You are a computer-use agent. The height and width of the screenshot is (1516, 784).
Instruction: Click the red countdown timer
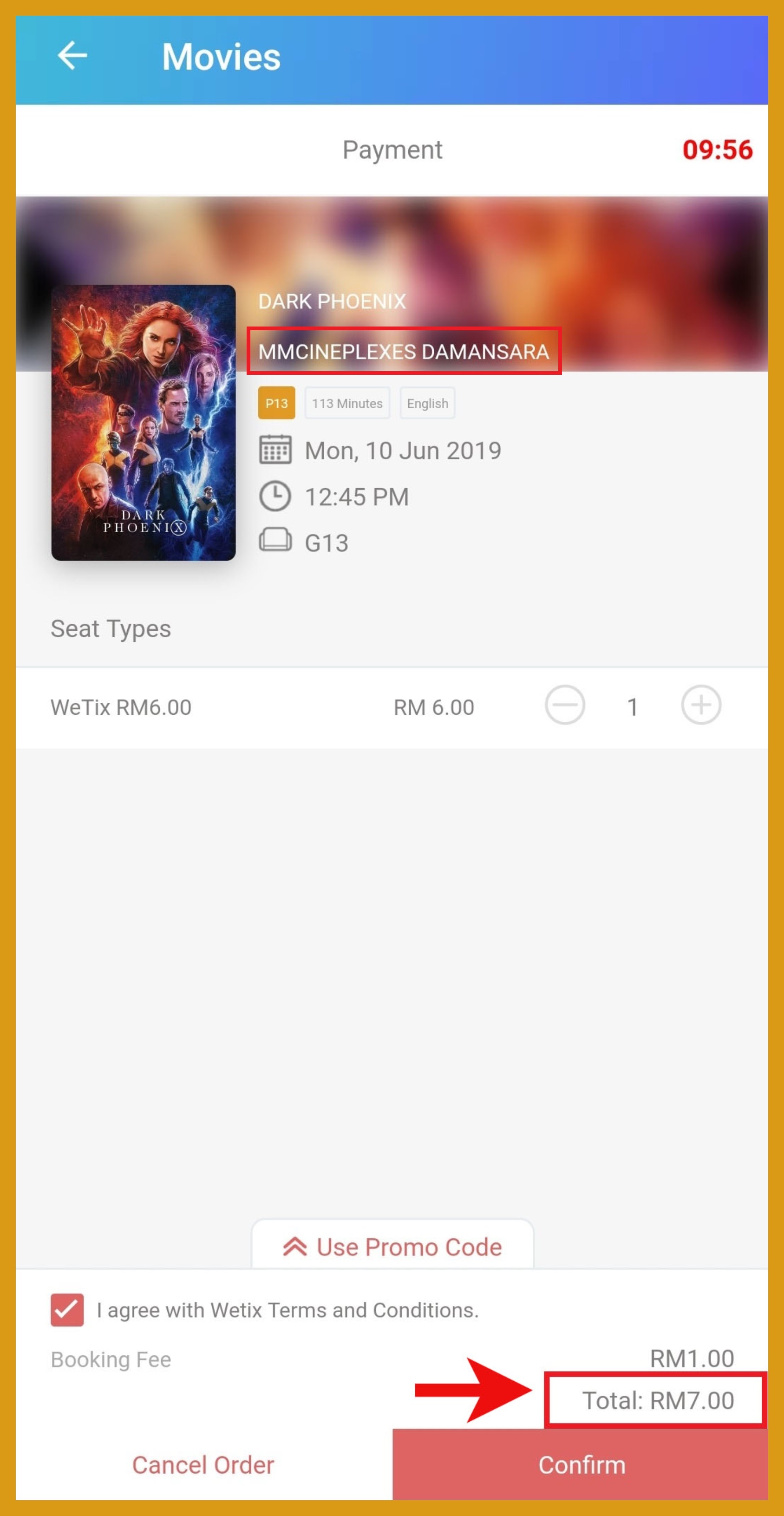tap(717, 150)
